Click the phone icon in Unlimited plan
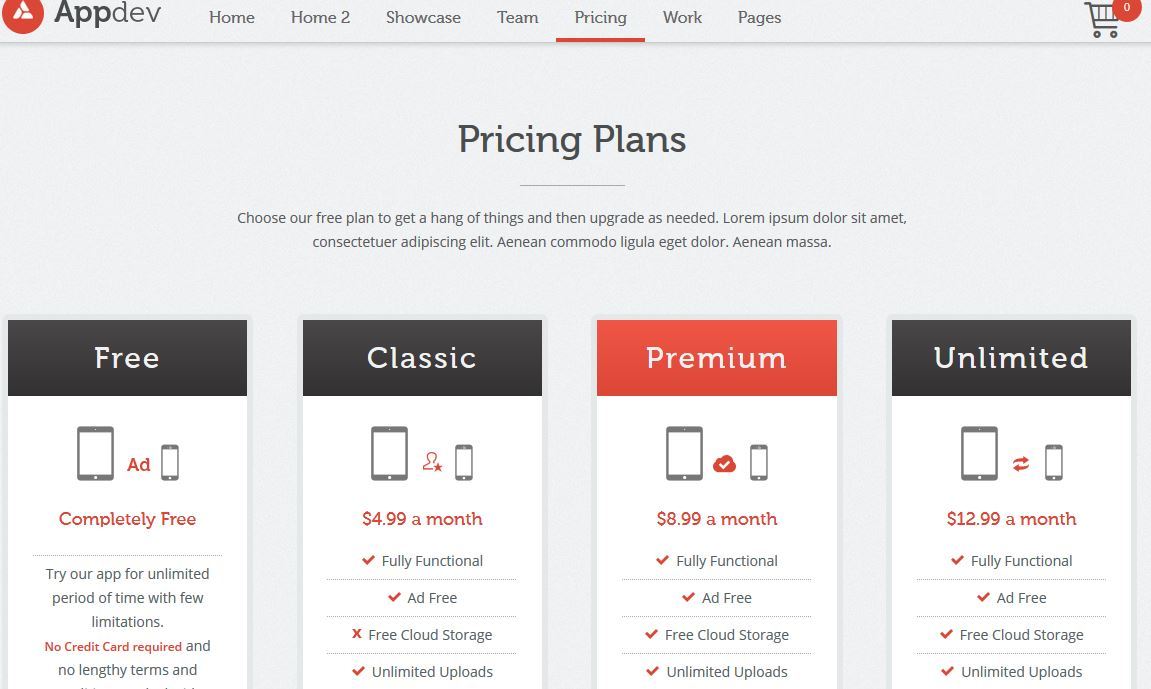The image size is (1151, 689). (1054, 462)
